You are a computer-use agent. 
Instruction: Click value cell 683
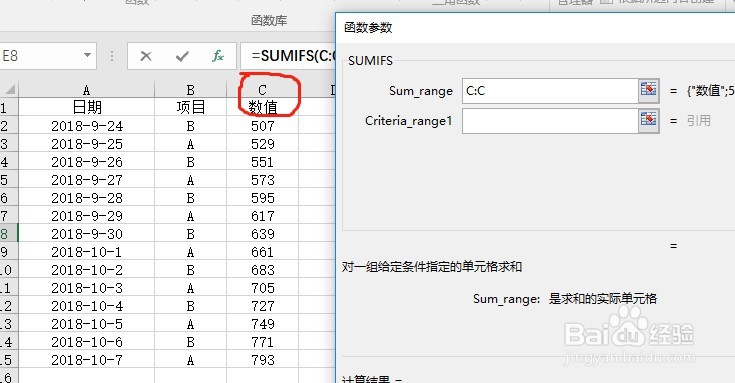(x=262, y=270)
